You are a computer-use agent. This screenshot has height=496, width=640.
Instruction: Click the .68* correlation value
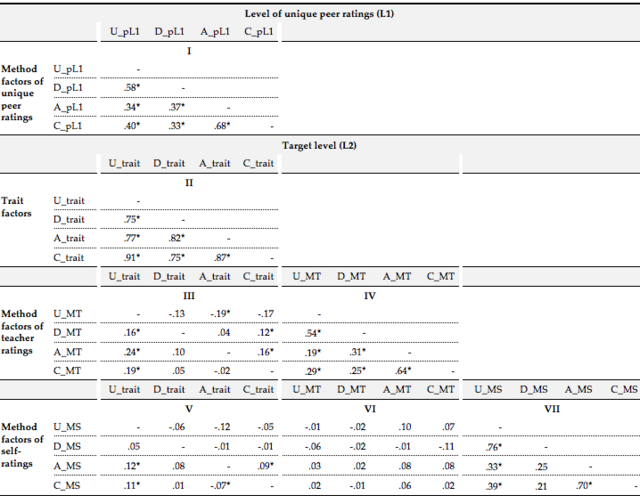[222, 126]
